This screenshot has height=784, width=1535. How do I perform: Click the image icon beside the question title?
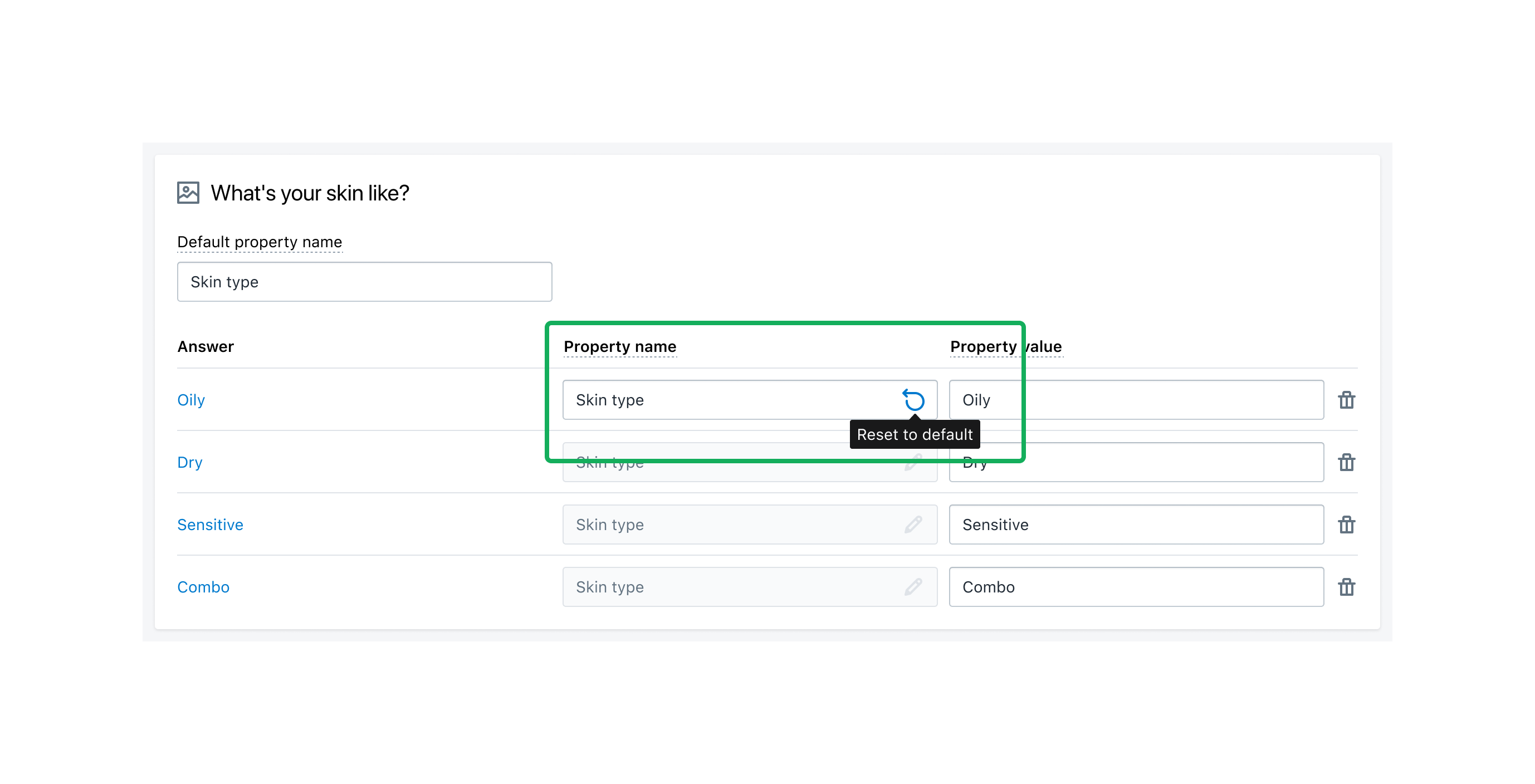tap(188, 193)
